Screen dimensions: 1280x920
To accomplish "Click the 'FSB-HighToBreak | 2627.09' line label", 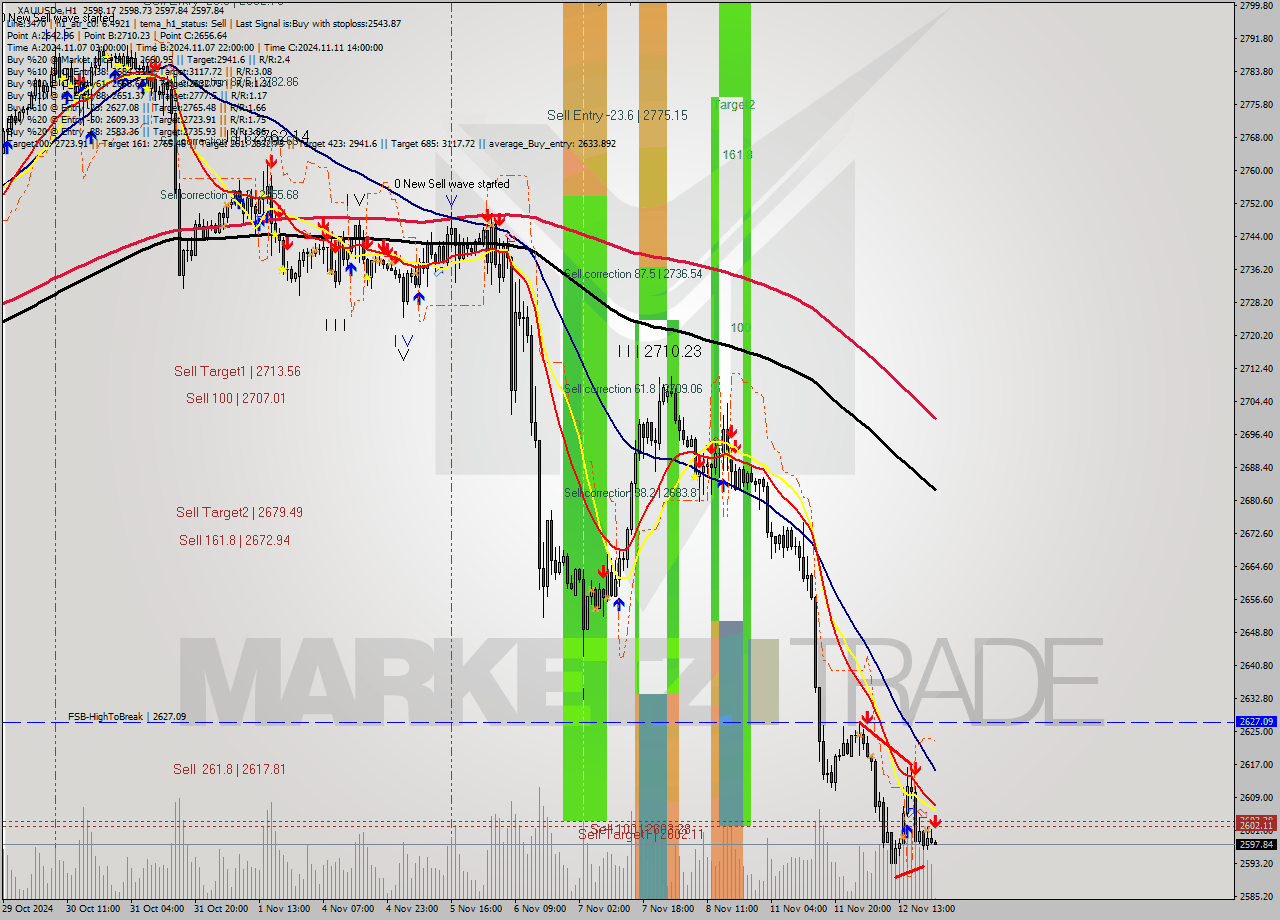I will [127, 716].
